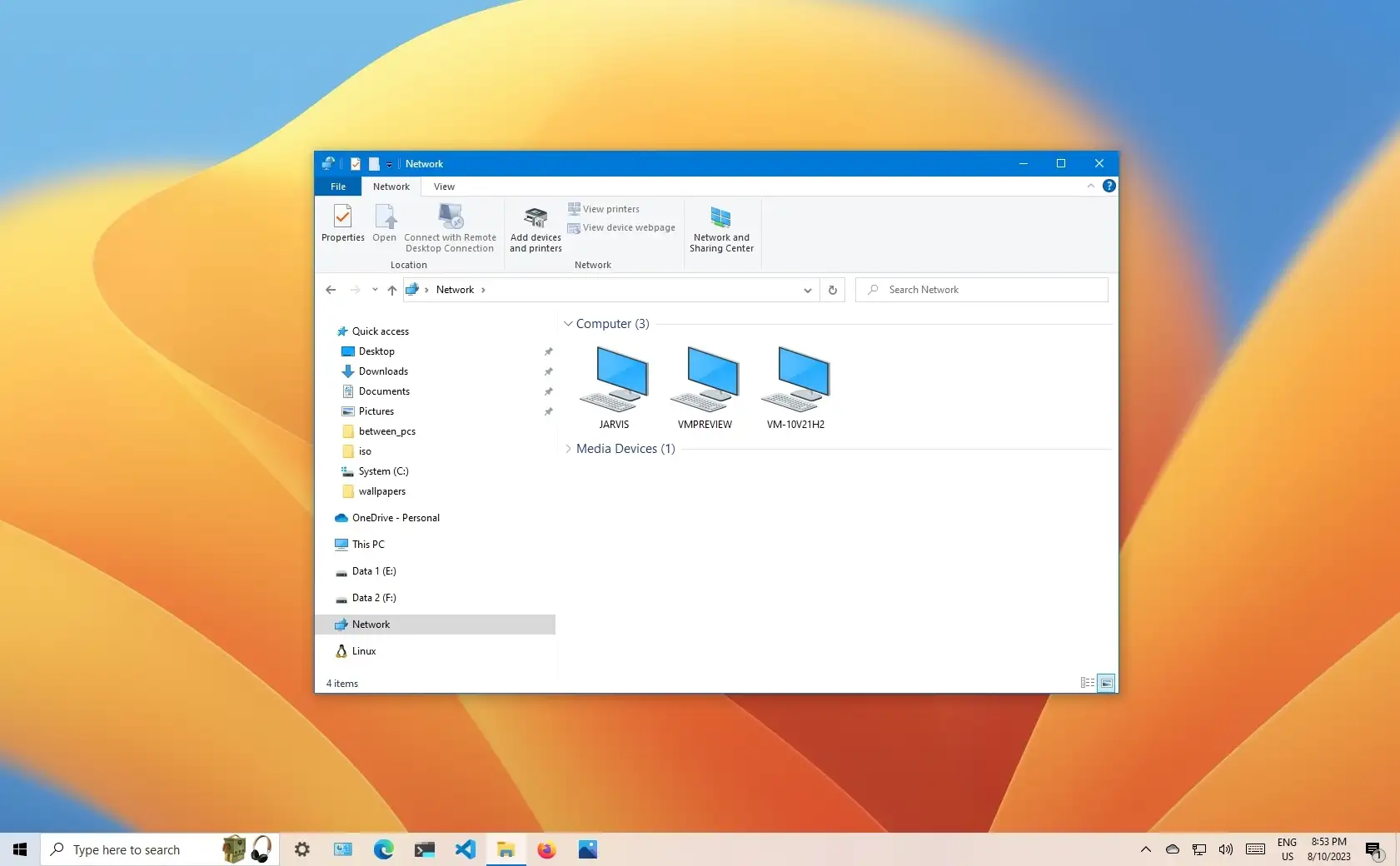The width and height of the screenshot is (1400, 866).
Task: Show hidden system tray icons
Action: tap(1146, 849)
